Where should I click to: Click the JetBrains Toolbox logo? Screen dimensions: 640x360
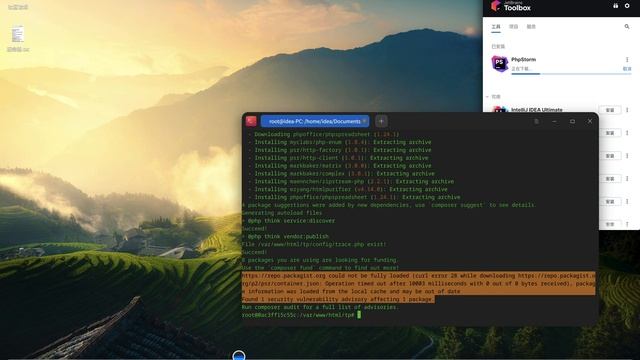511,6
